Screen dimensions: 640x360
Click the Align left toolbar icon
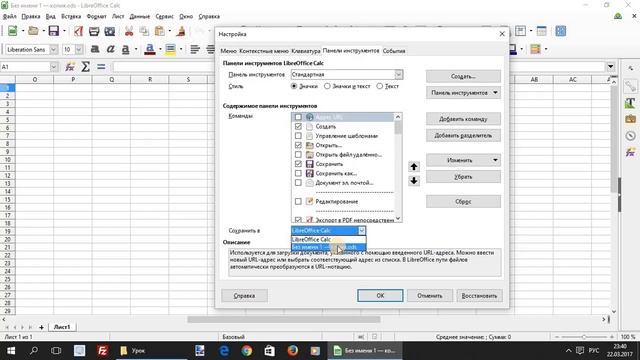(195, 49)
